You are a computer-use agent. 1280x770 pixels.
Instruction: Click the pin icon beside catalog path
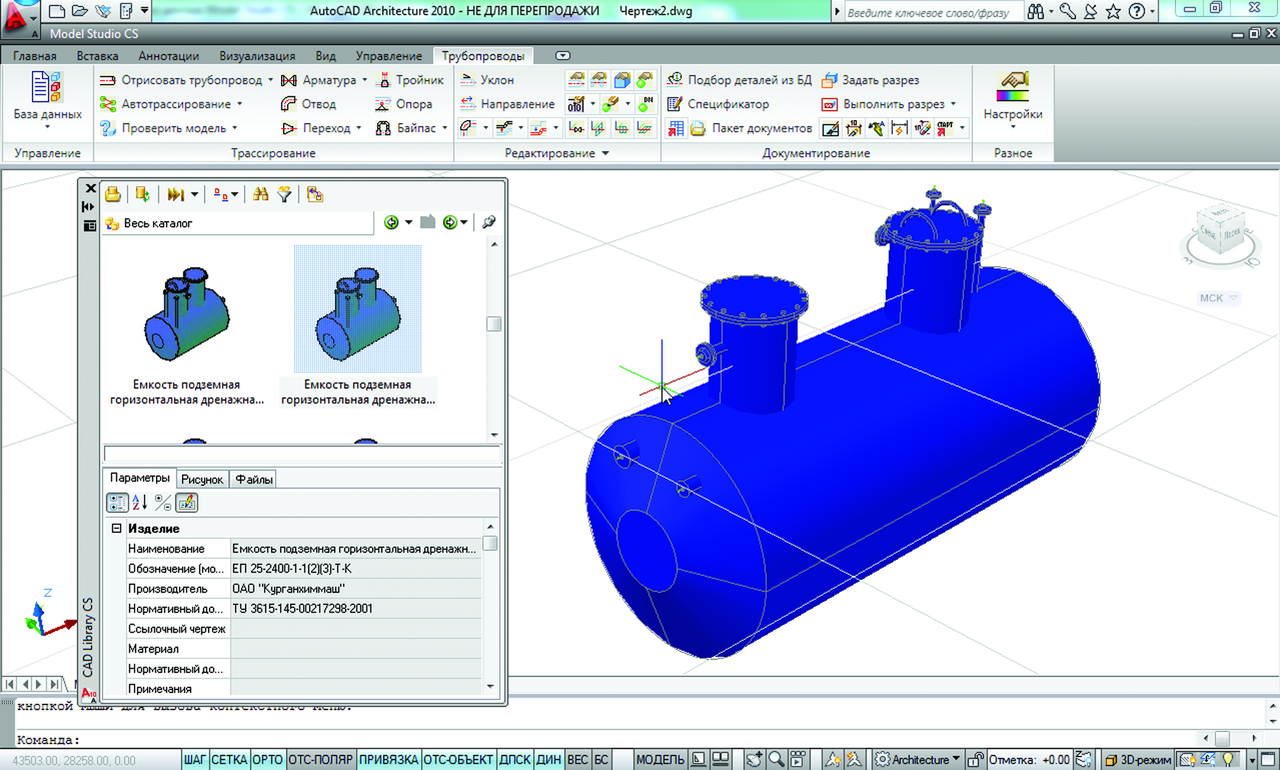pos(489,223)
